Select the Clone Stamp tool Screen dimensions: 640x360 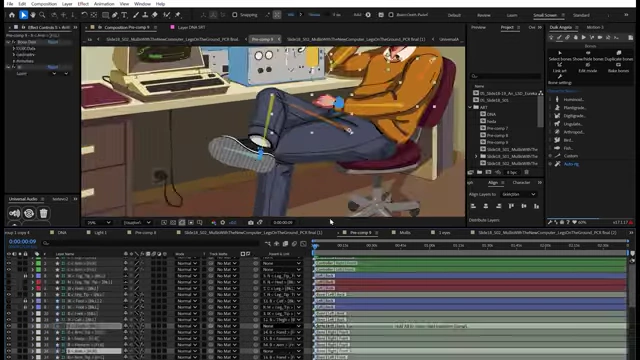point(145,15)
